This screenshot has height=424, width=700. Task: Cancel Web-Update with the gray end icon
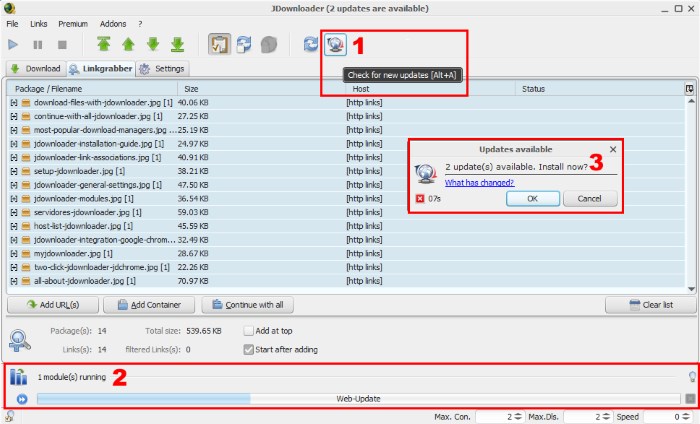690,399
